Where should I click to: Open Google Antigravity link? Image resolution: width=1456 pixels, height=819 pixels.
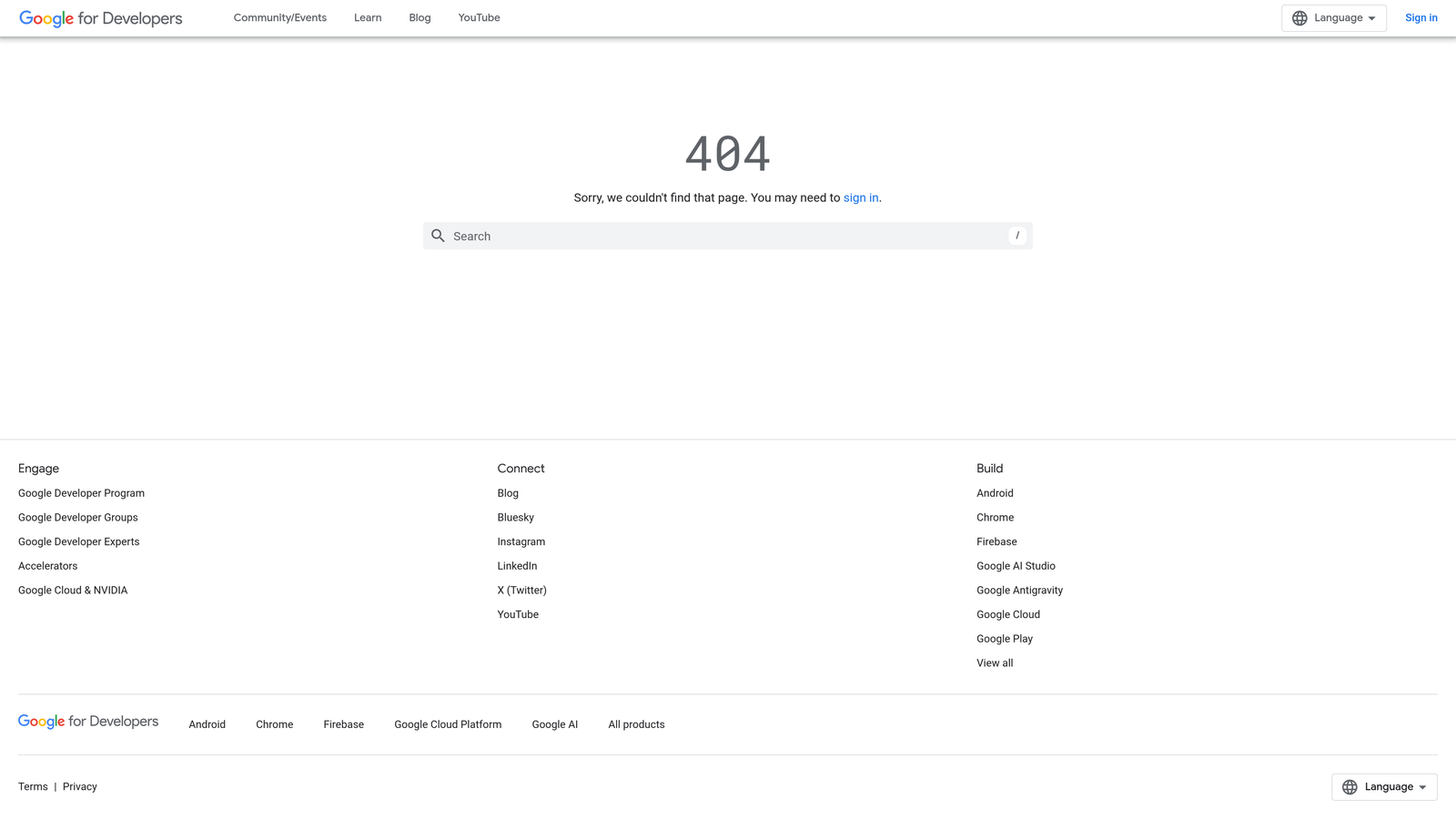pyautogui.click(x=1019, y=591)
